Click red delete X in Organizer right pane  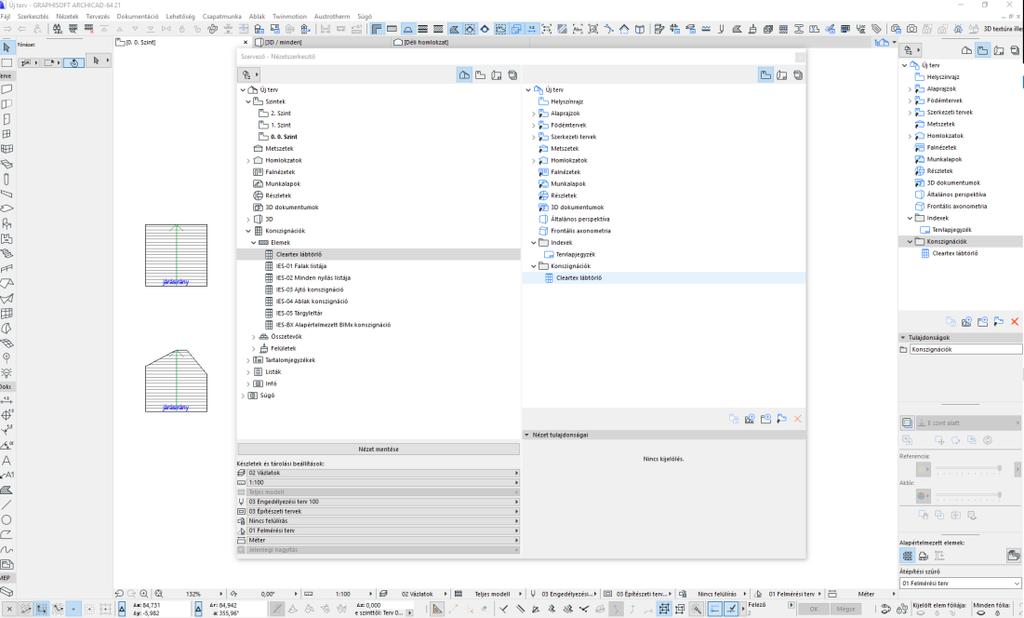point(797,419)
